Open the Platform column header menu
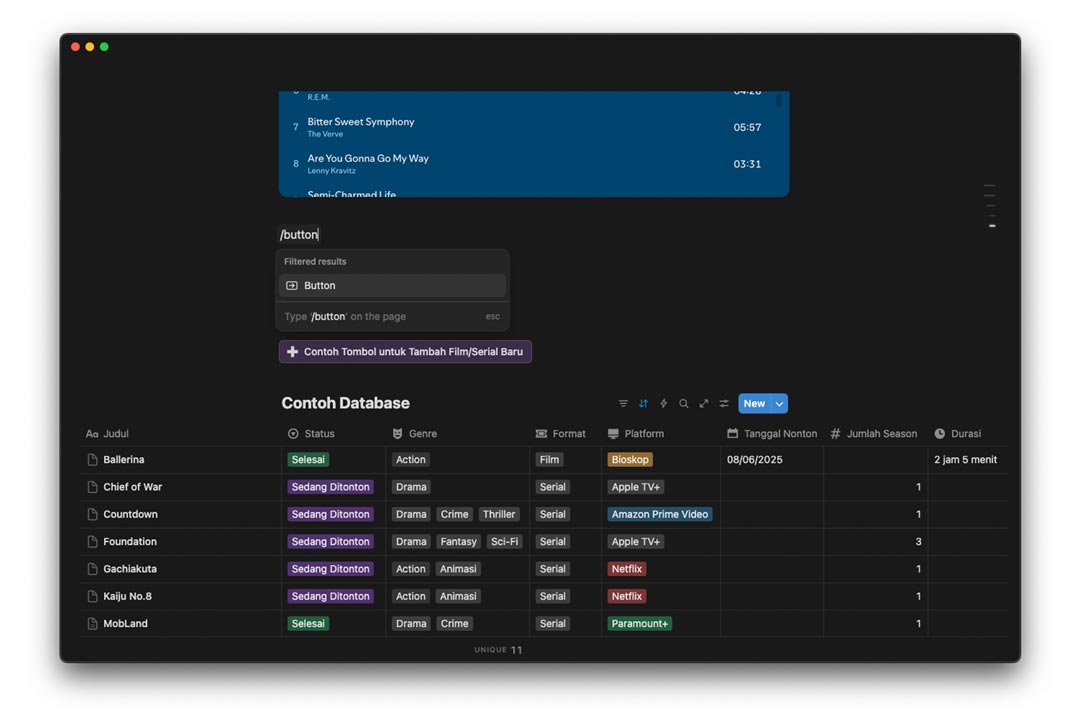This screenshot has height=720, width=1080. point(644,434)
